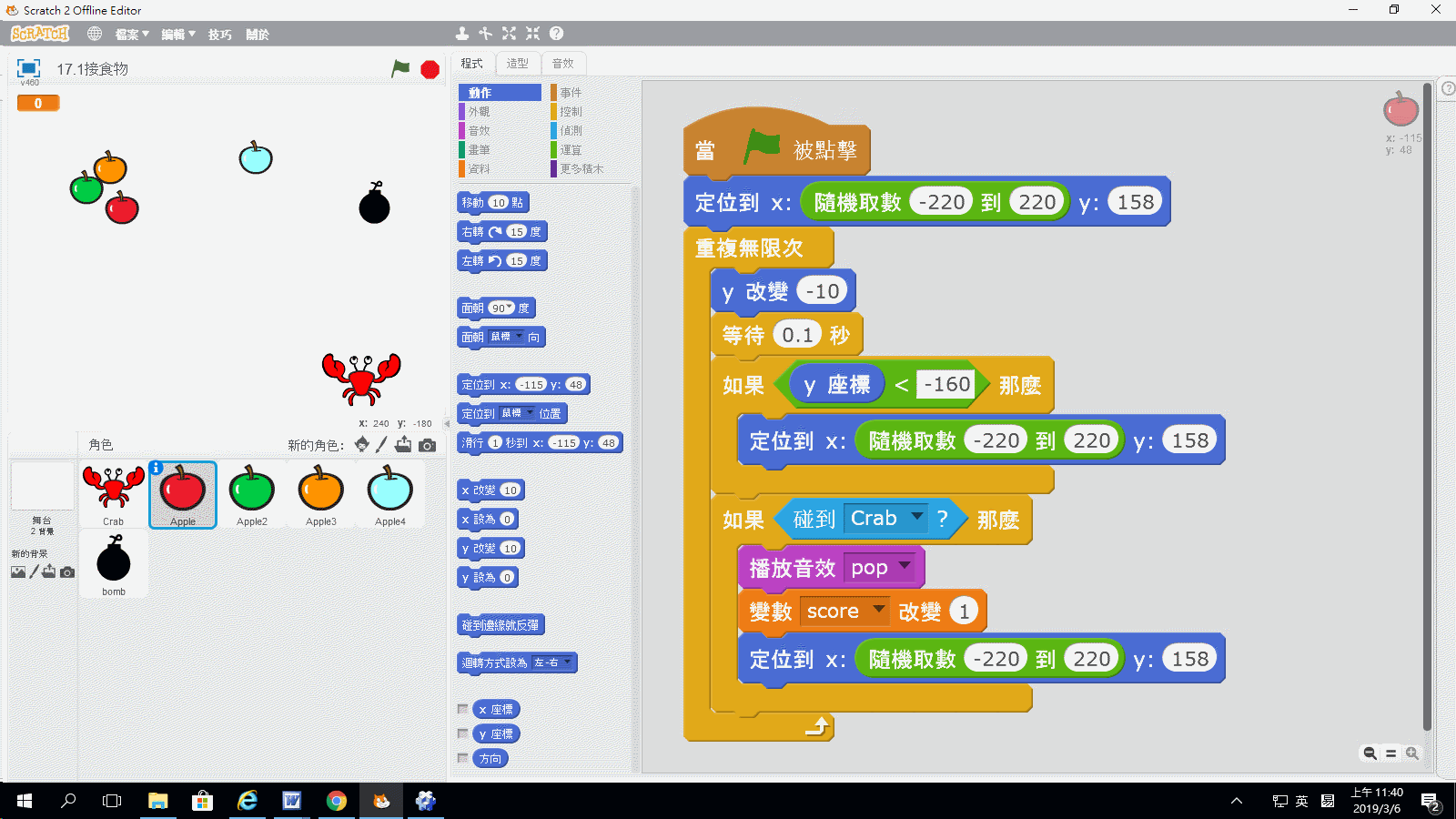Zoom in the scripts area
This screenshot has width=1456, height=819.
point(1411,753)
